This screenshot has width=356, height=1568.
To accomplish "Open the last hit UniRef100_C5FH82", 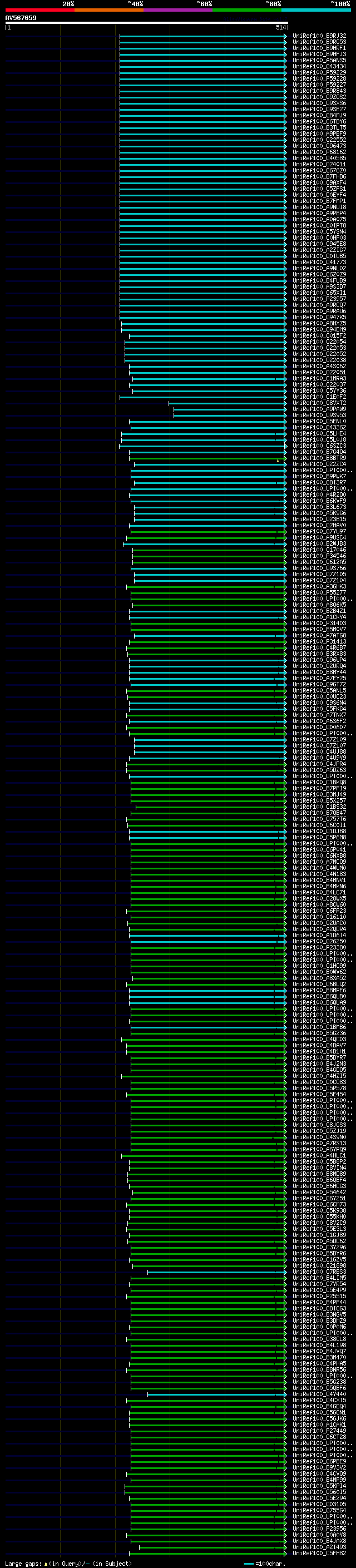I will click(x=319, y=1553).
